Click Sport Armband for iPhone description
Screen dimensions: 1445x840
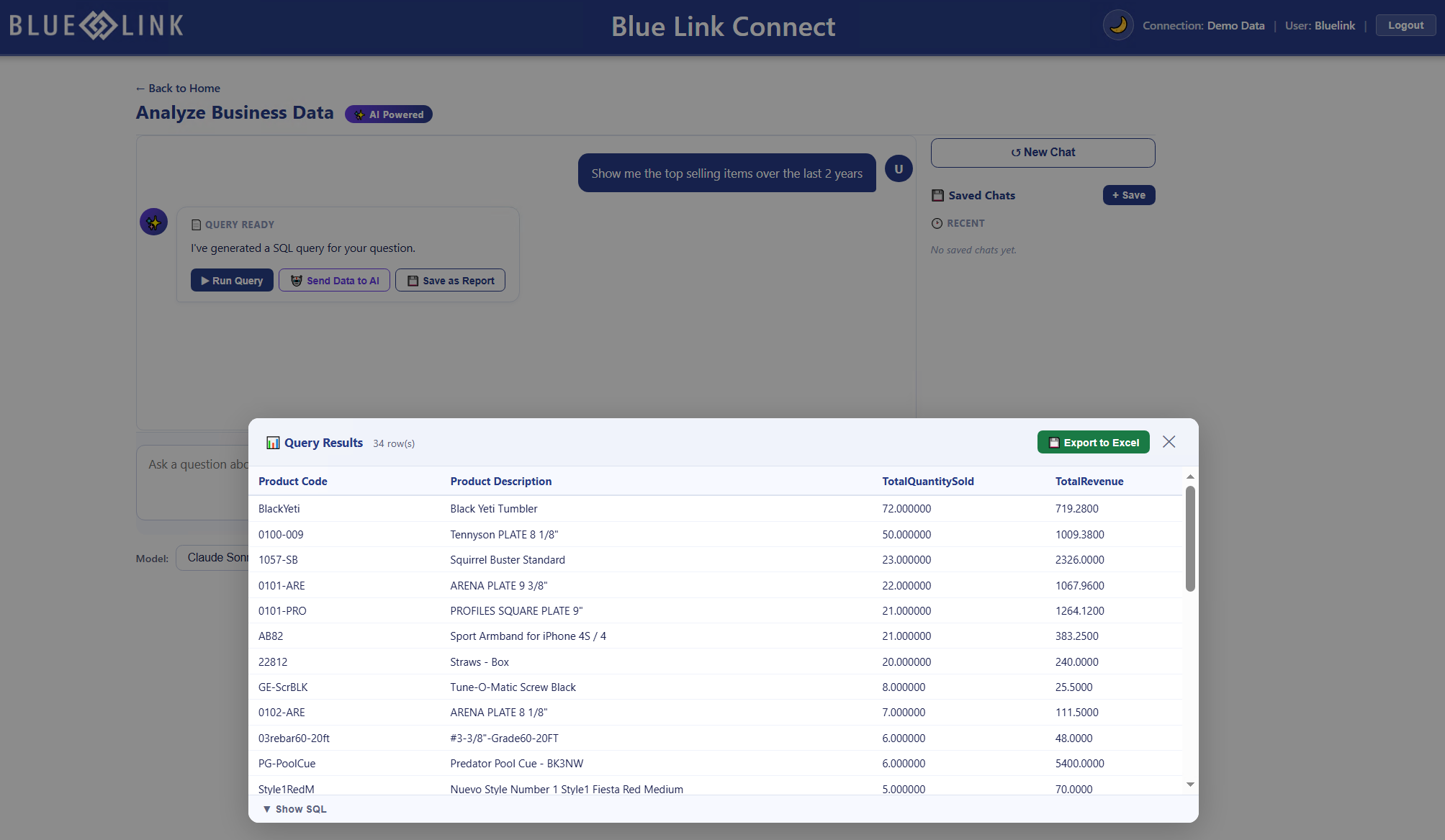click(528, 636)
